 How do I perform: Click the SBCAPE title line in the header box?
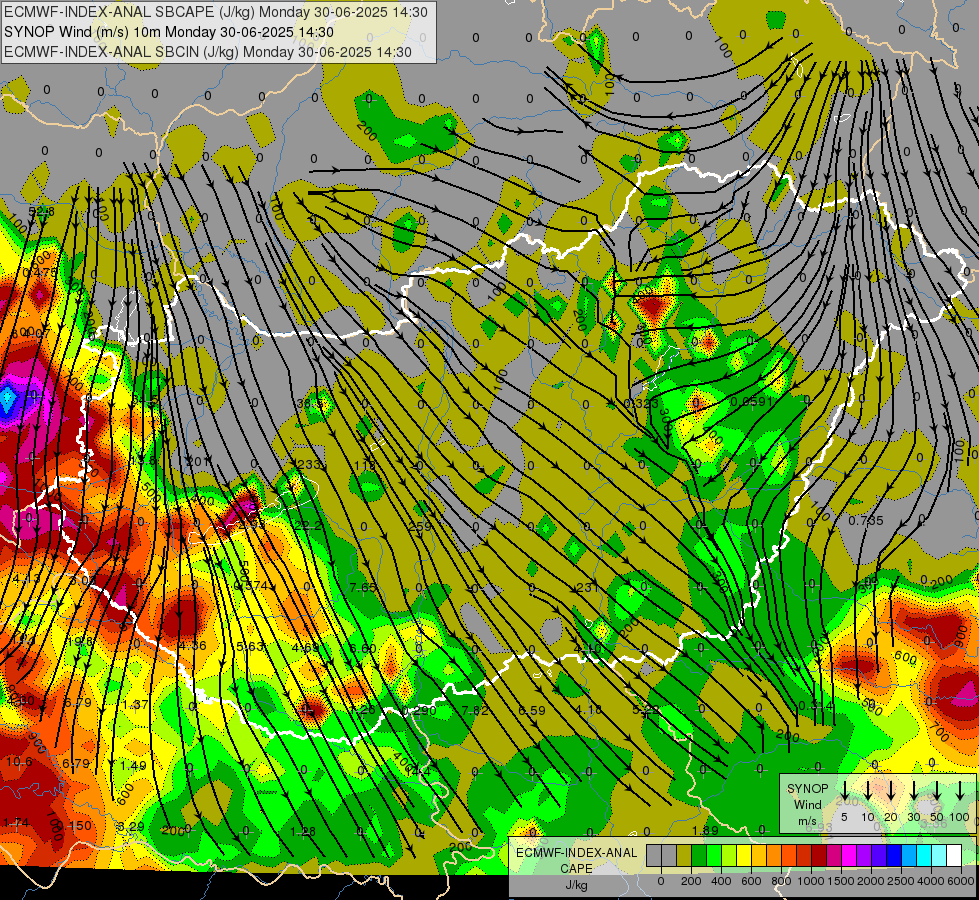pyautogui.click(x=216, y=12)
